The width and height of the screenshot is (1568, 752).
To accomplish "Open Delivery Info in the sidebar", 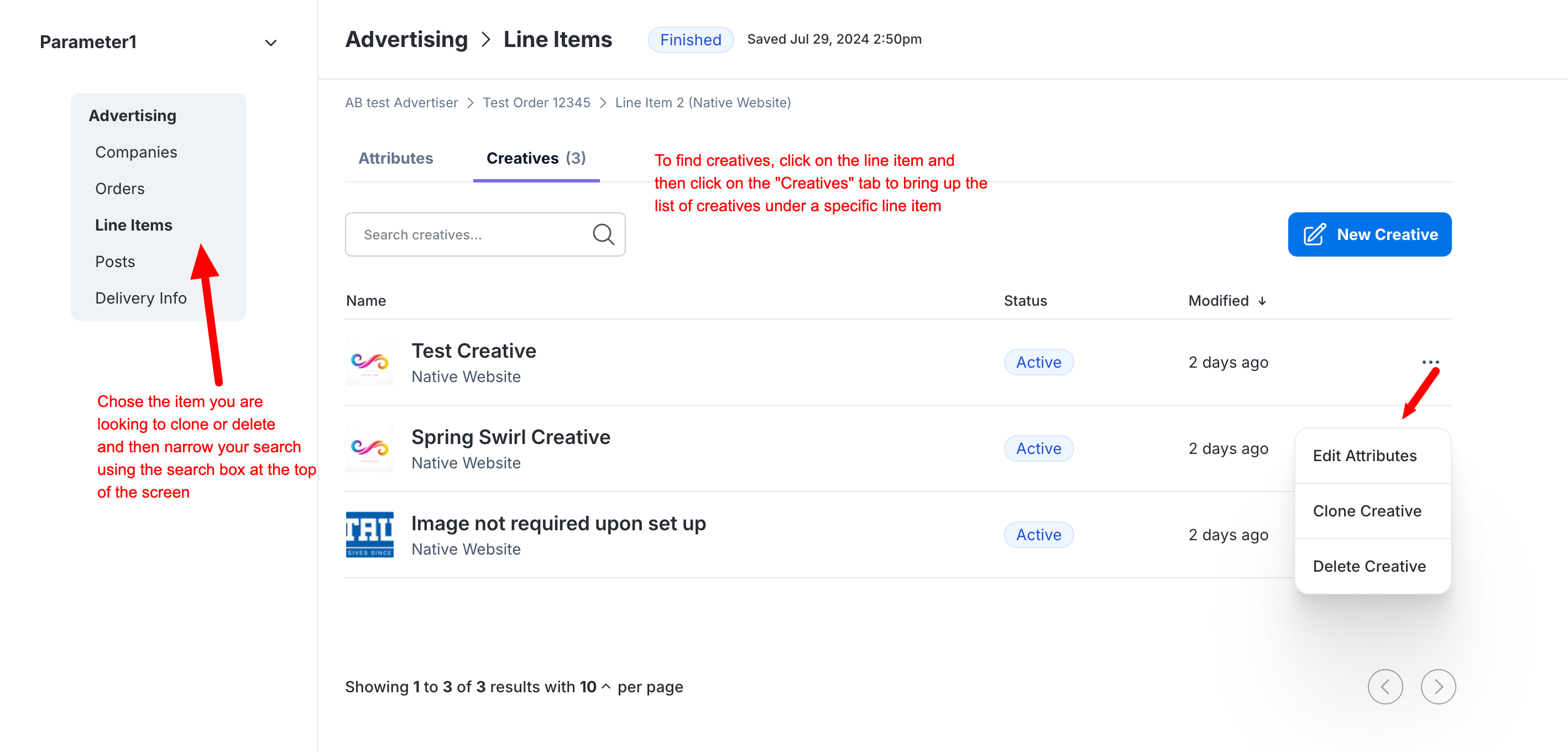I will click(140, 297).
